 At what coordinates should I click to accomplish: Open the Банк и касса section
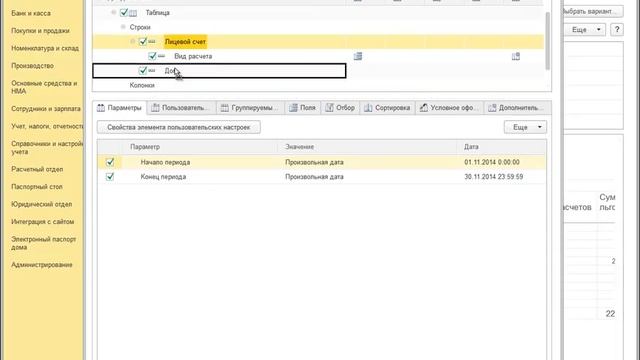[31, 13]
